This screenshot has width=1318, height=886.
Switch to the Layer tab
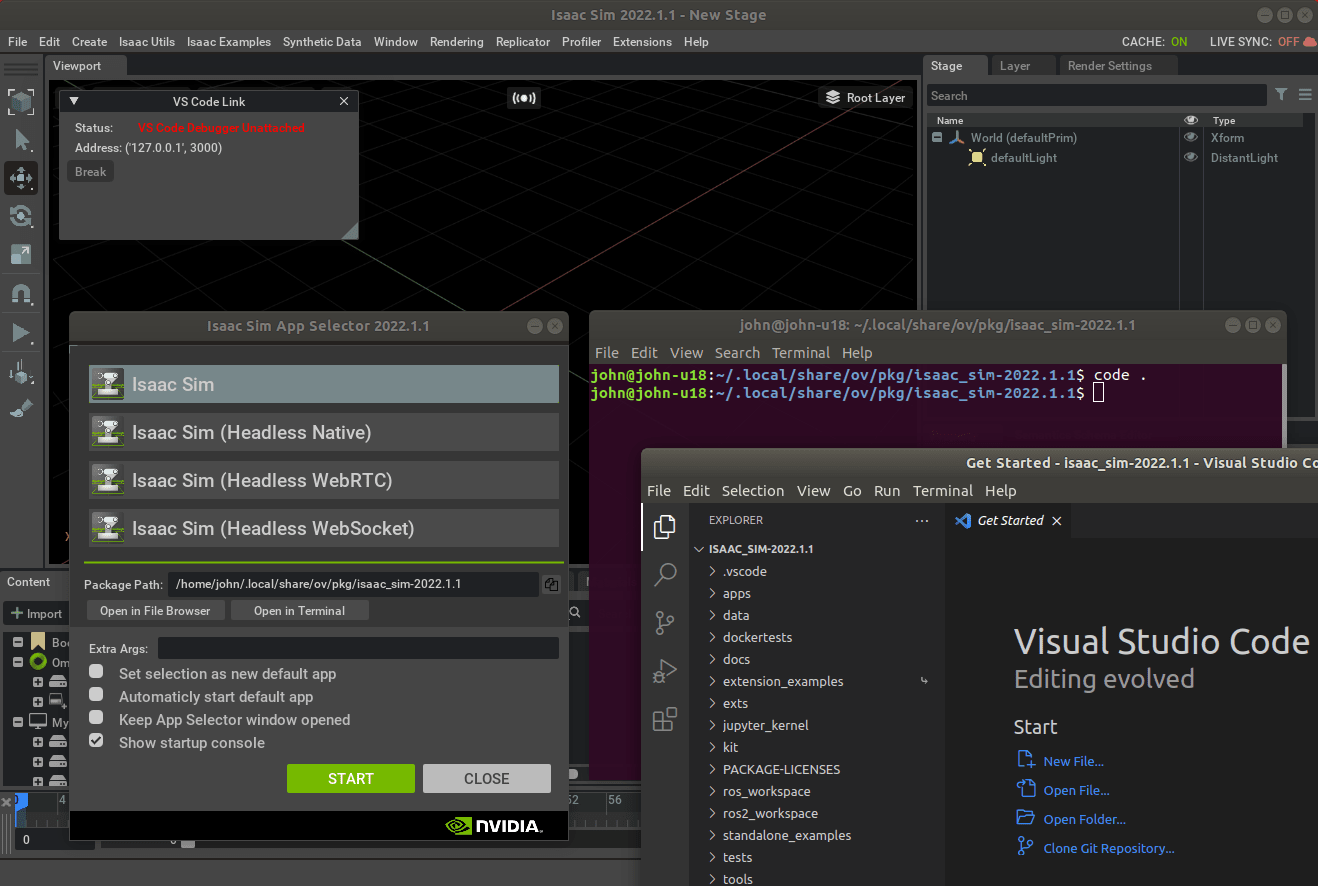pyautogui.click(x=1015, y=66)
